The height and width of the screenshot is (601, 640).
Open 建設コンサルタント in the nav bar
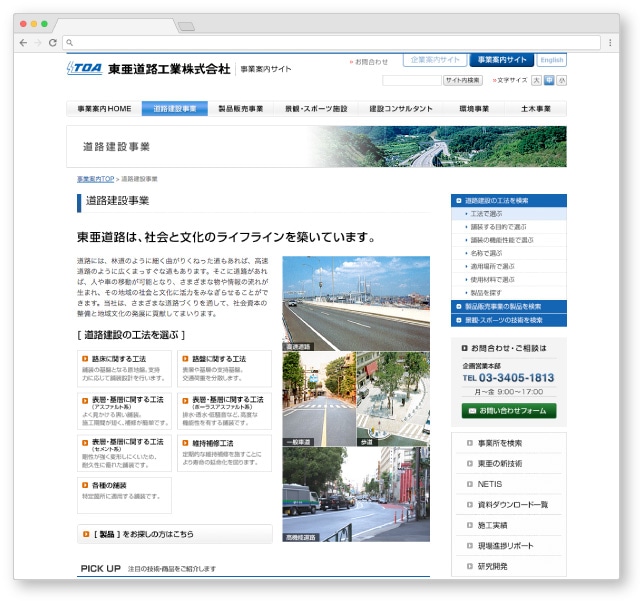(401, 109)
